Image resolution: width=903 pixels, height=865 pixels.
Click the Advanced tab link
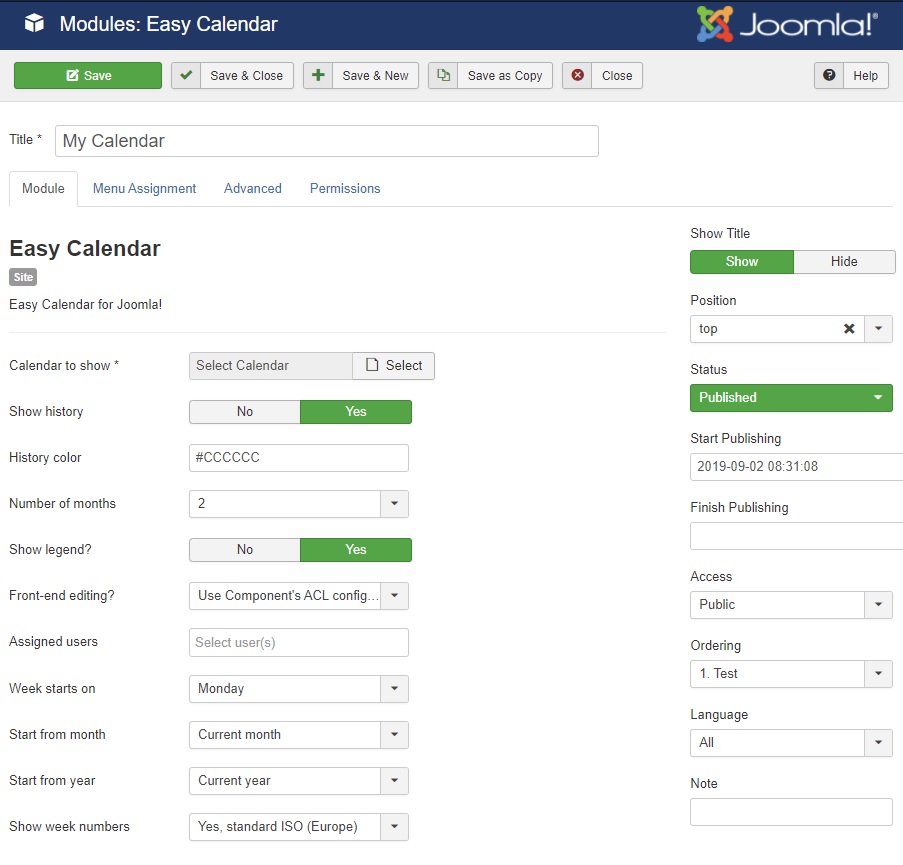point(252,188)
